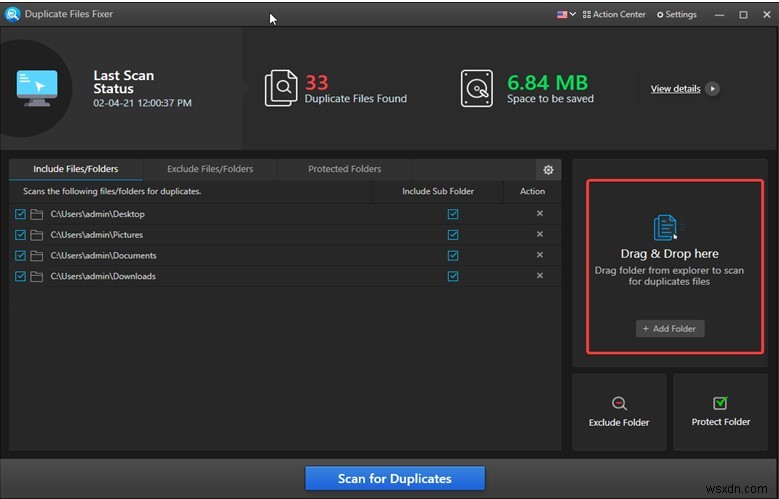Select the C:\Users\admin\Downloads path
779x499 pixels.
pos(103,276)
